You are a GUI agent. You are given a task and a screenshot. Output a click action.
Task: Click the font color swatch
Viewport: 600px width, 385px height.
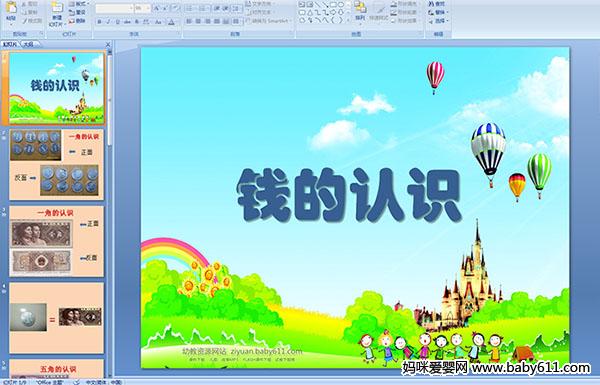click(x=171, y=22)
